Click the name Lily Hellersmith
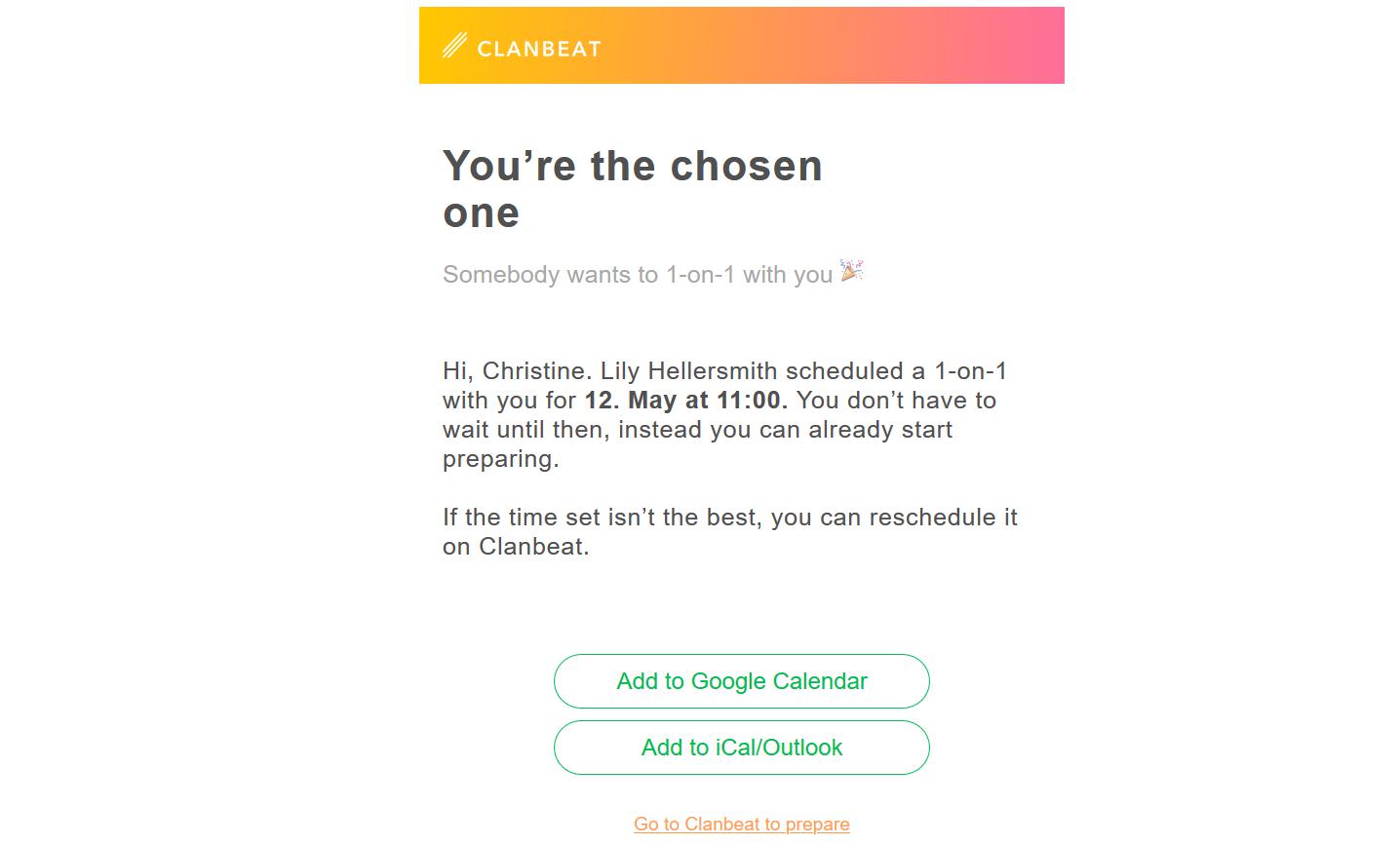This screenshot has height=845, width=1400. (689, 371)
